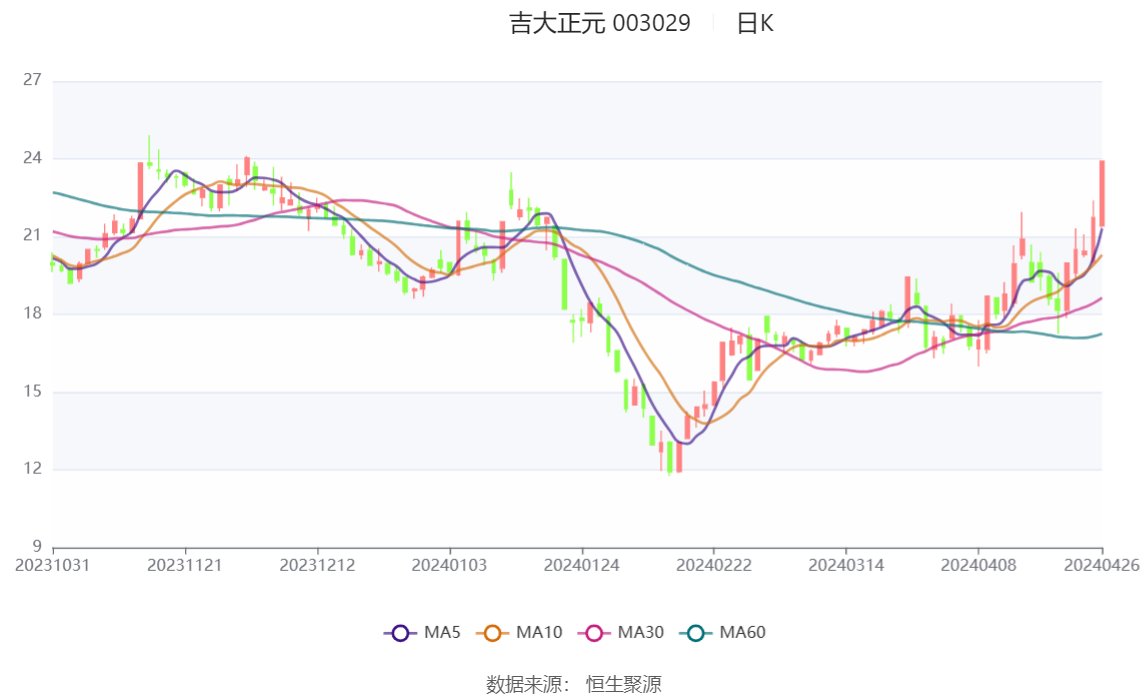The height and width of the screenshot is (699, 1148).
Task: Select the 日K chart type label
Action: 755,23
